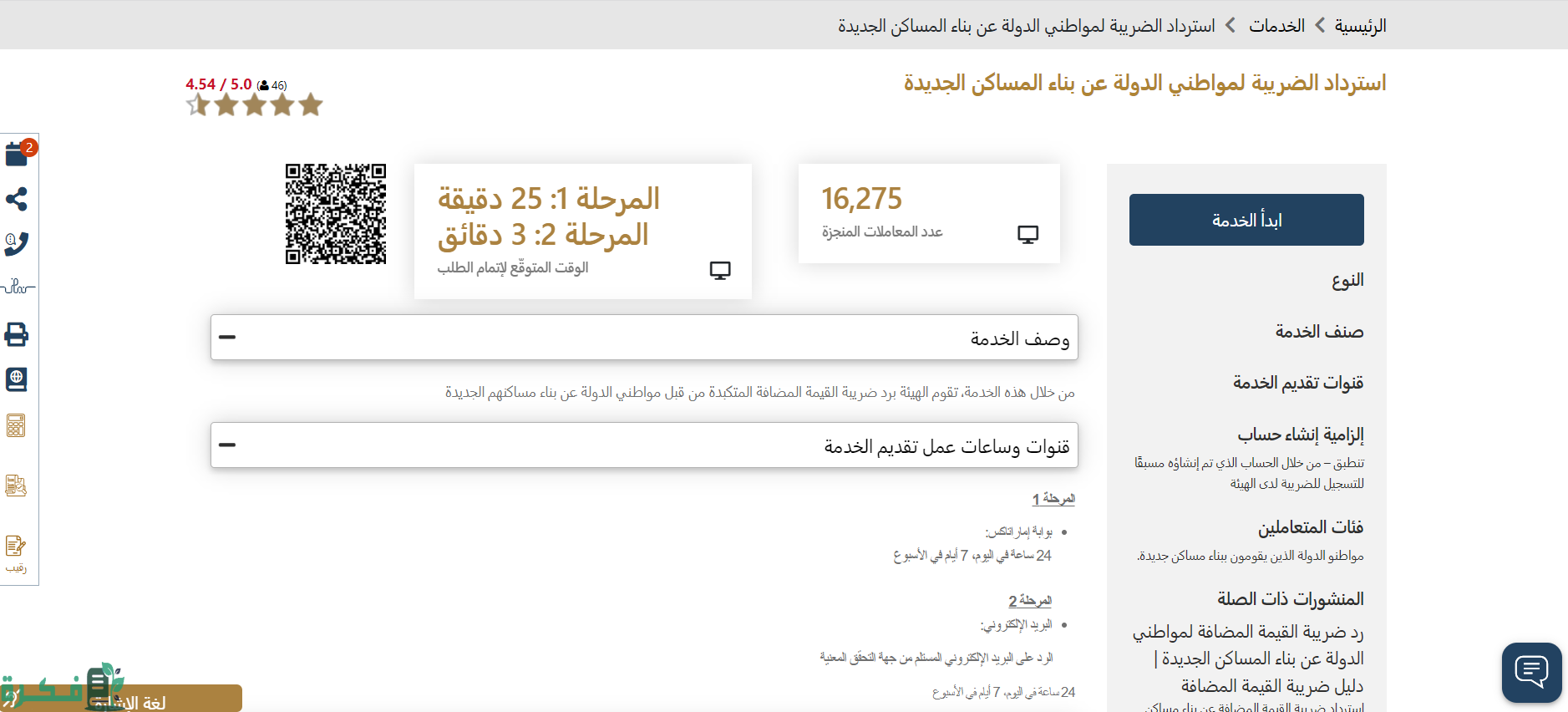
Task: Open دليل ضريبة القيمة المضافة link
Action: point(1271,686)
